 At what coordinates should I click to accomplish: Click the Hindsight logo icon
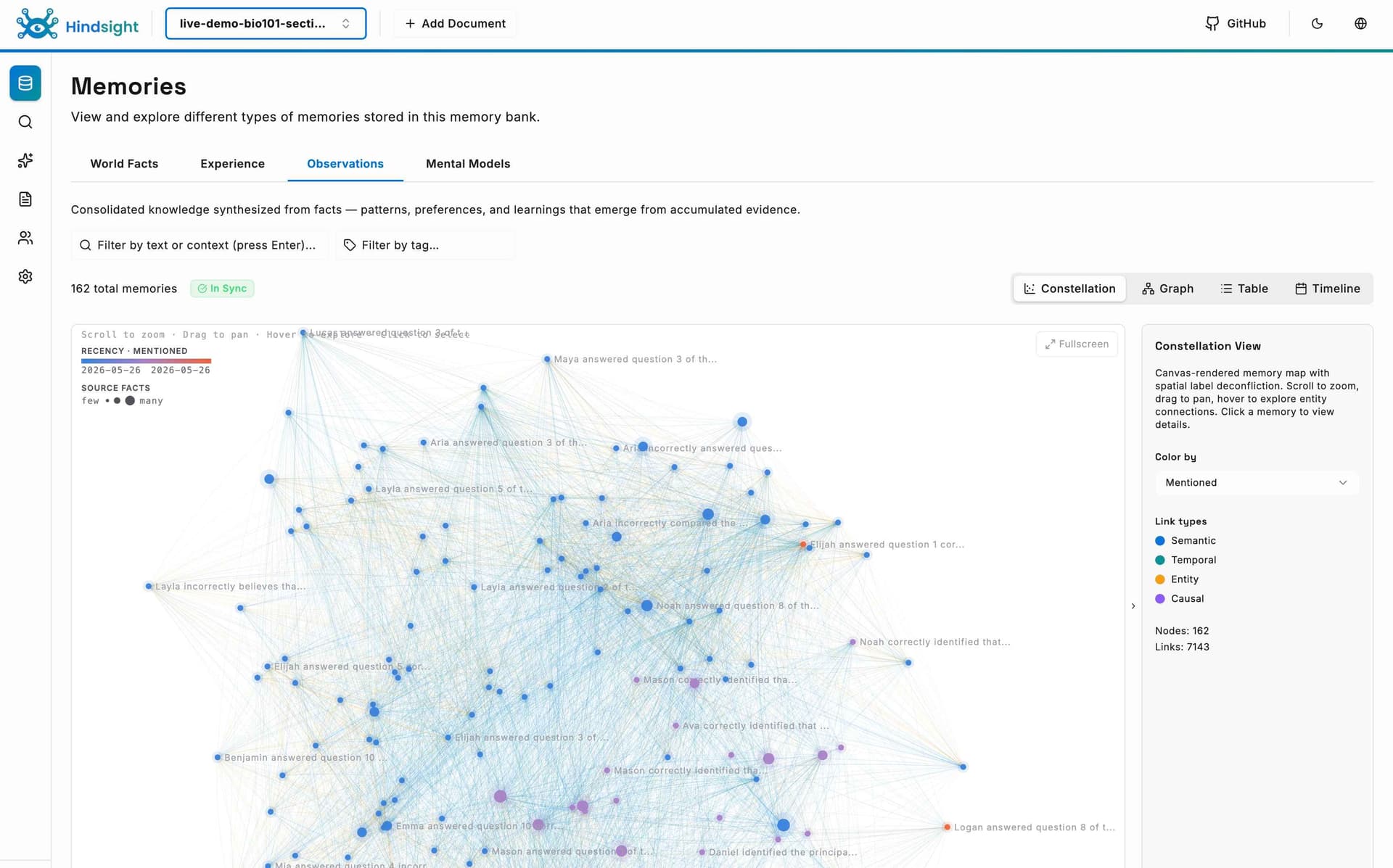[37, 23]
